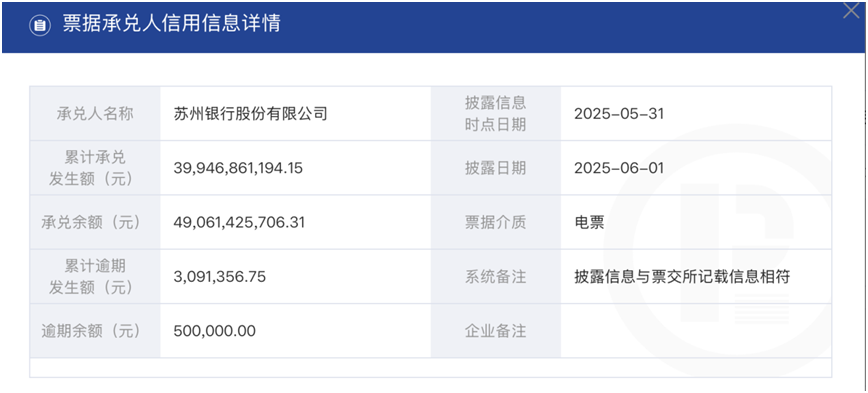Click the 逾期余额（元） label cell
868x393 pixels.
coord(95,330)
